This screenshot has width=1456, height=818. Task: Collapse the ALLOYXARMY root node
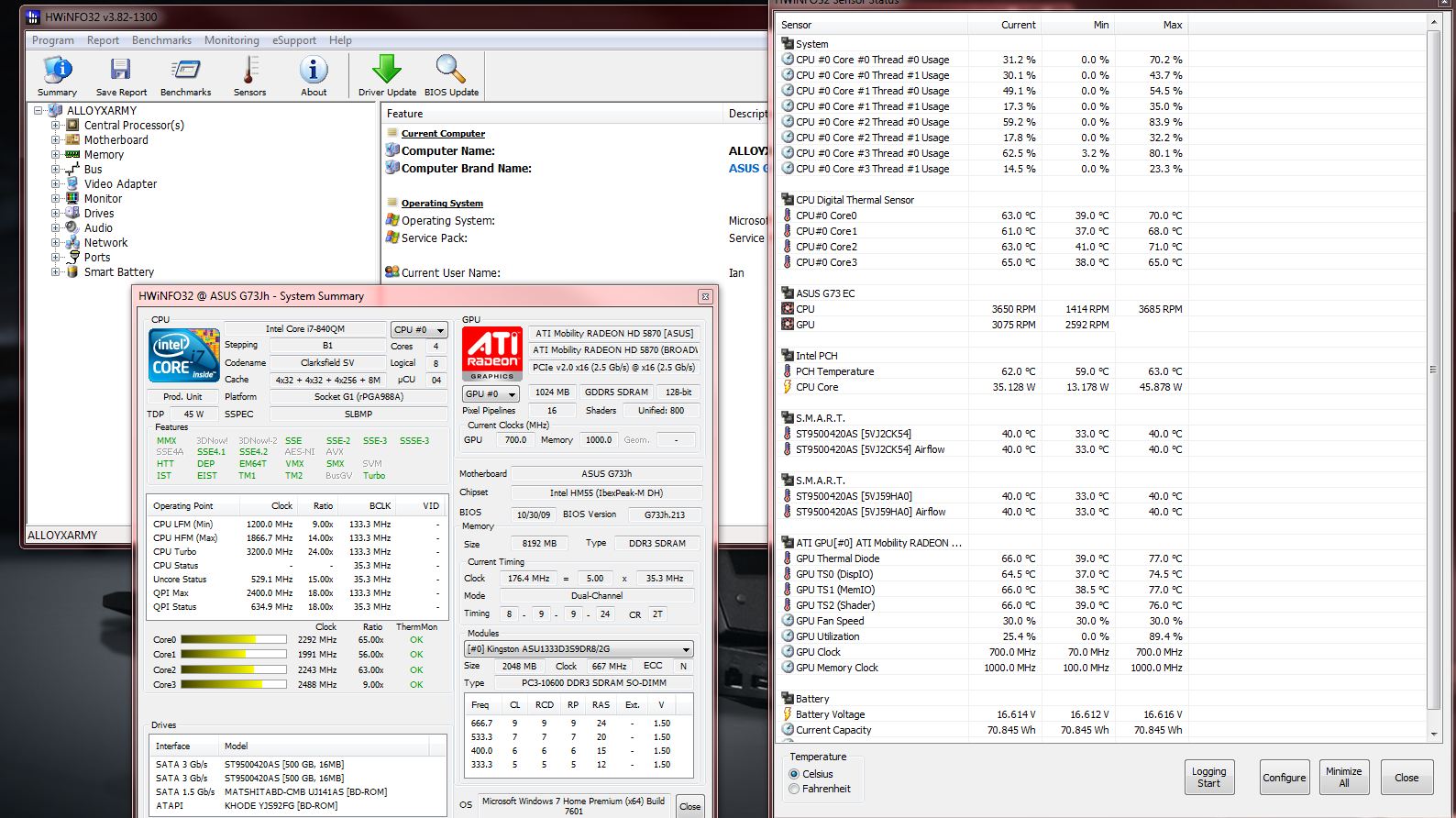[x=39, y=110]
